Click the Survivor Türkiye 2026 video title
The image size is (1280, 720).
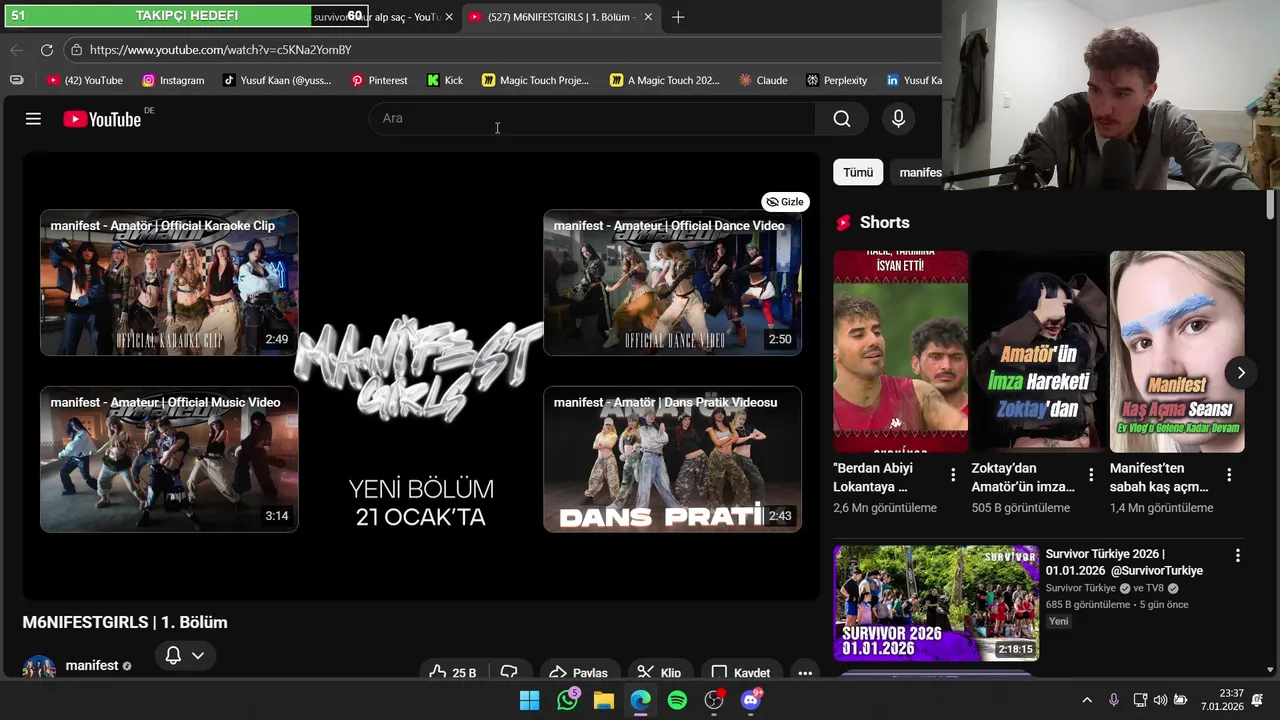point(1125,562)
